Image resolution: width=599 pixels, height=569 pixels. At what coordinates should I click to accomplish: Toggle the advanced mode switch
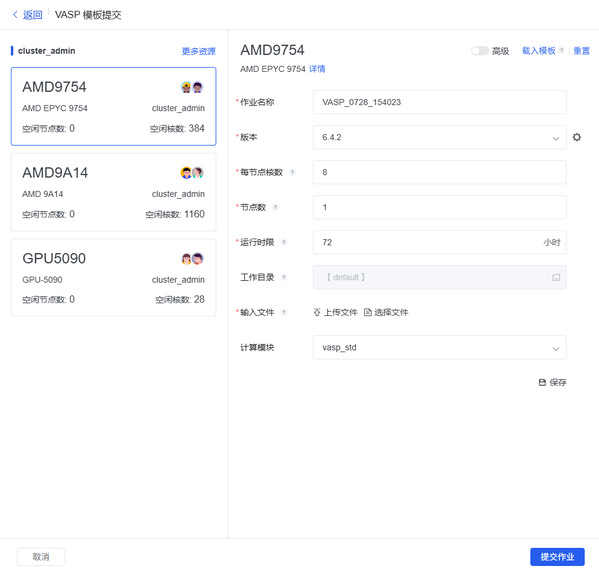(479, 51)
